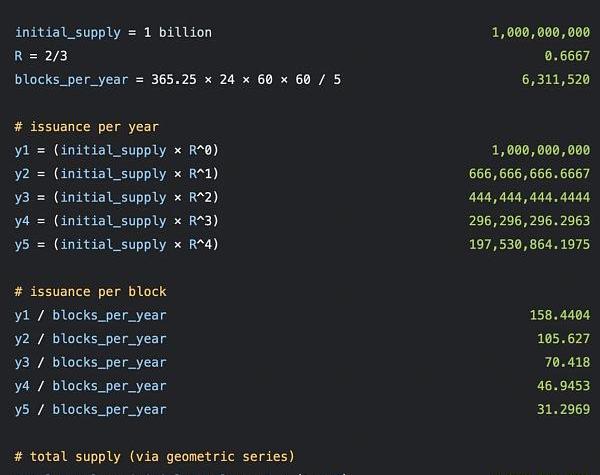Click the blocks_per_year definition line
600x475 pixels.
[x=177, y=79]
